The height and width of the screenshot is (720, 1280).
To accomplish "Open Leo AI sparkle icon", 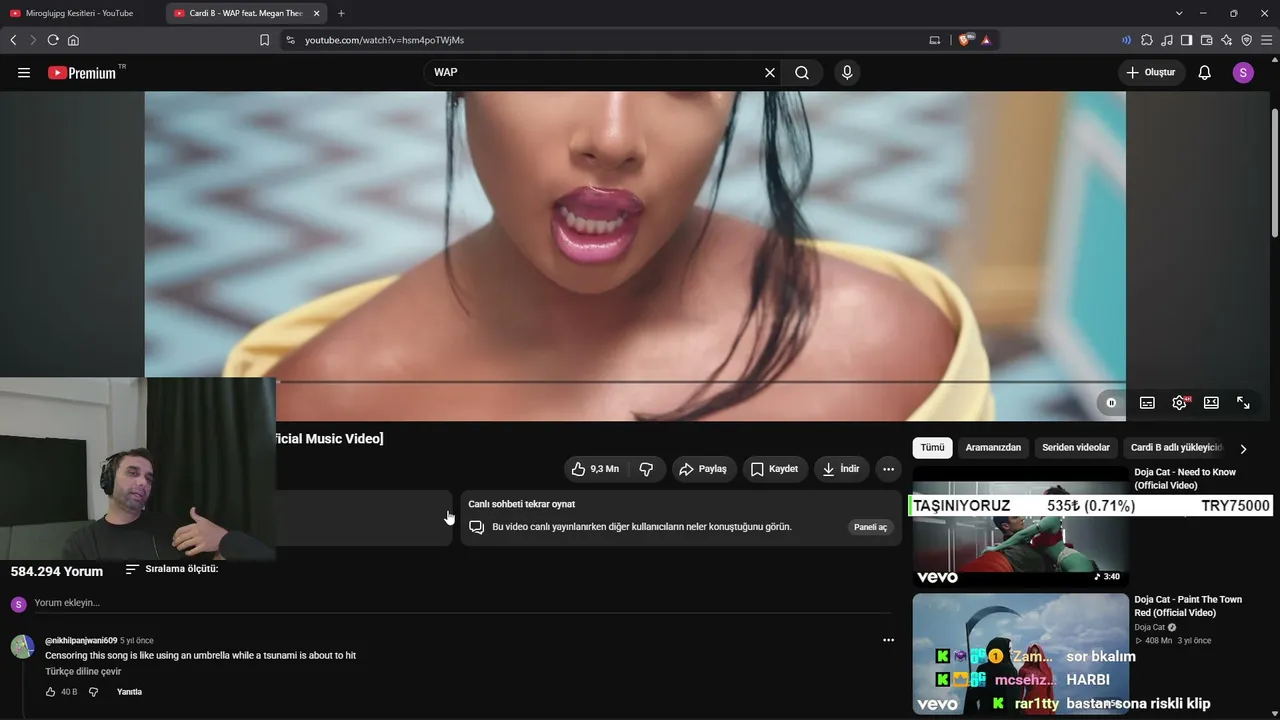I will coord(1227,40).
